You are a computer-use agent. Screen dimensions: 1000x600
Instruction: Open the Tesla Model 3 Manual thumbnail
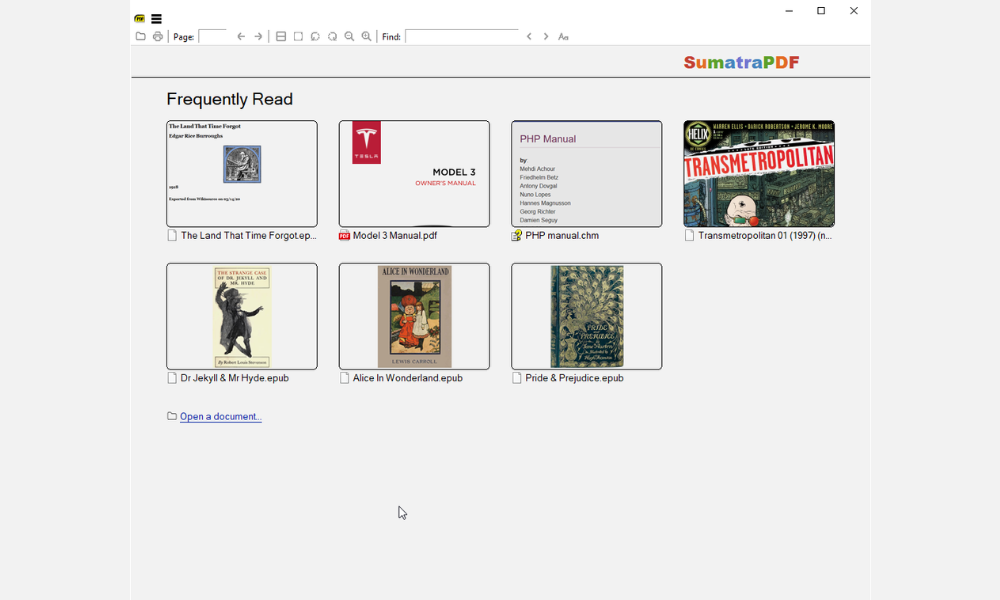pyautogui.click(x=415, y=173)
